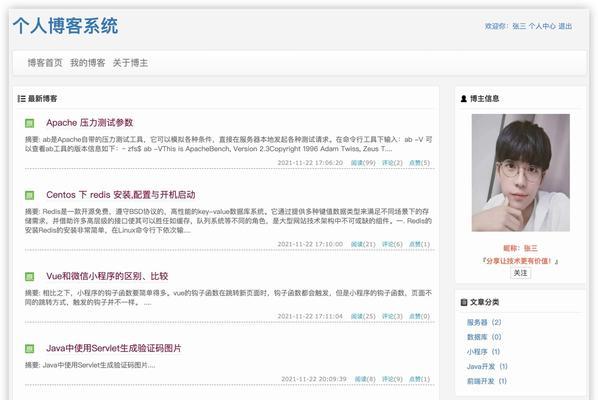Click 点赞(0) on the Vue post
Viewport: 598px width, 400px height.
pos(420,316)
